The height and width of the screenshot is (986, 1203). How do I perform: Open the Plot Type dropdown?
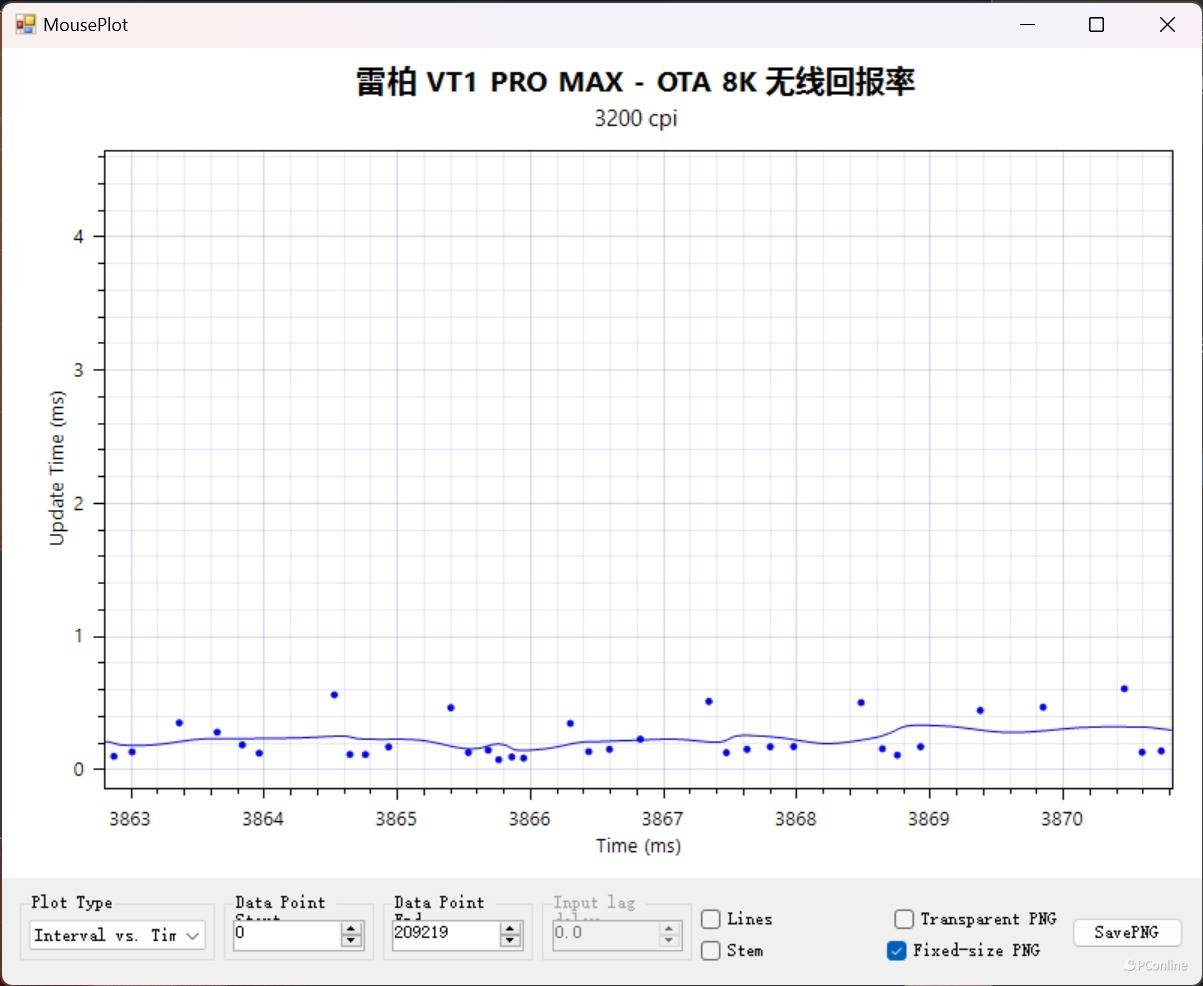[117, 936]
